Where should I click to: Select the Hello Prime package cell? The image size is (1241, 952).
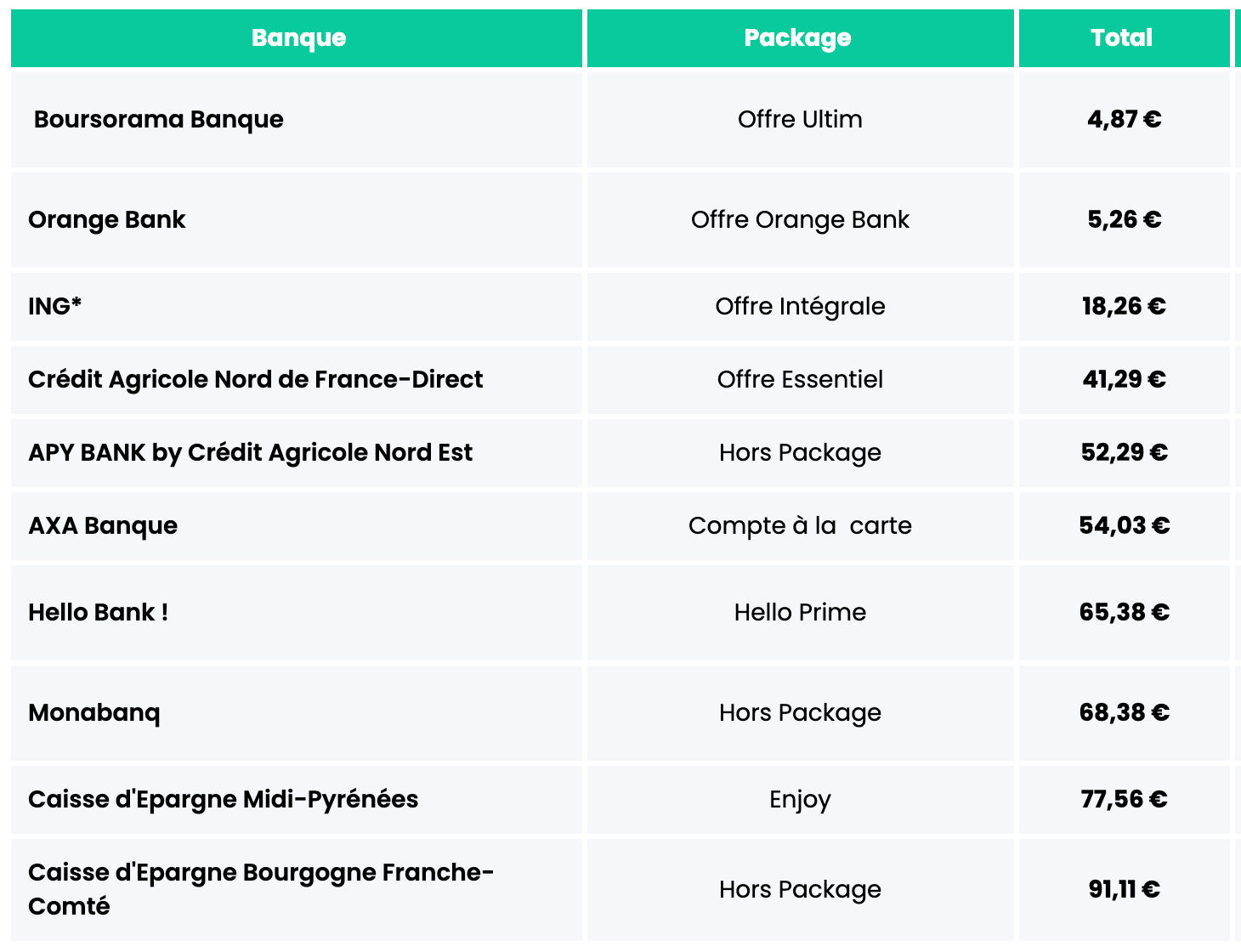[800, 613]
